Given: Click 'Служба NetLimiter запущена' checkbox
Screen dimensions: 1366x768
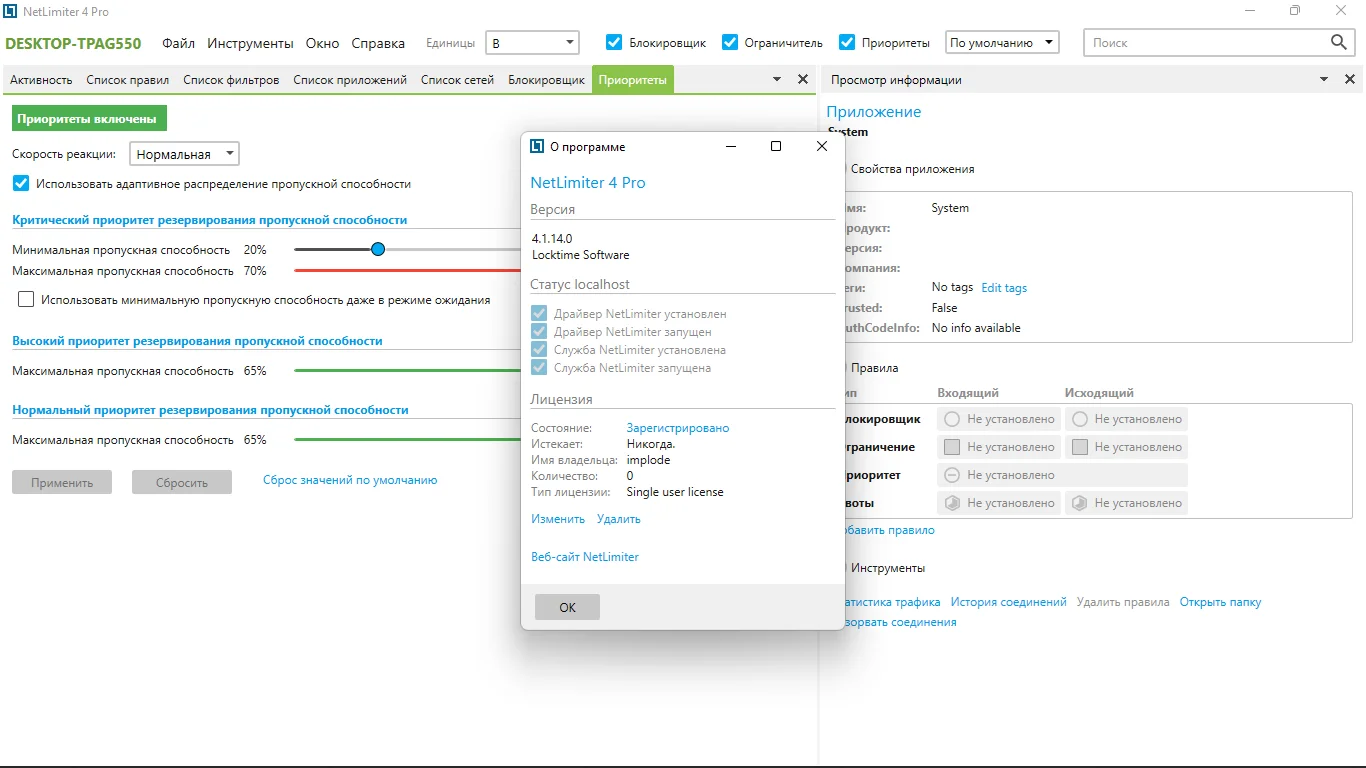Looking at the screenshot, I should 539,367.
